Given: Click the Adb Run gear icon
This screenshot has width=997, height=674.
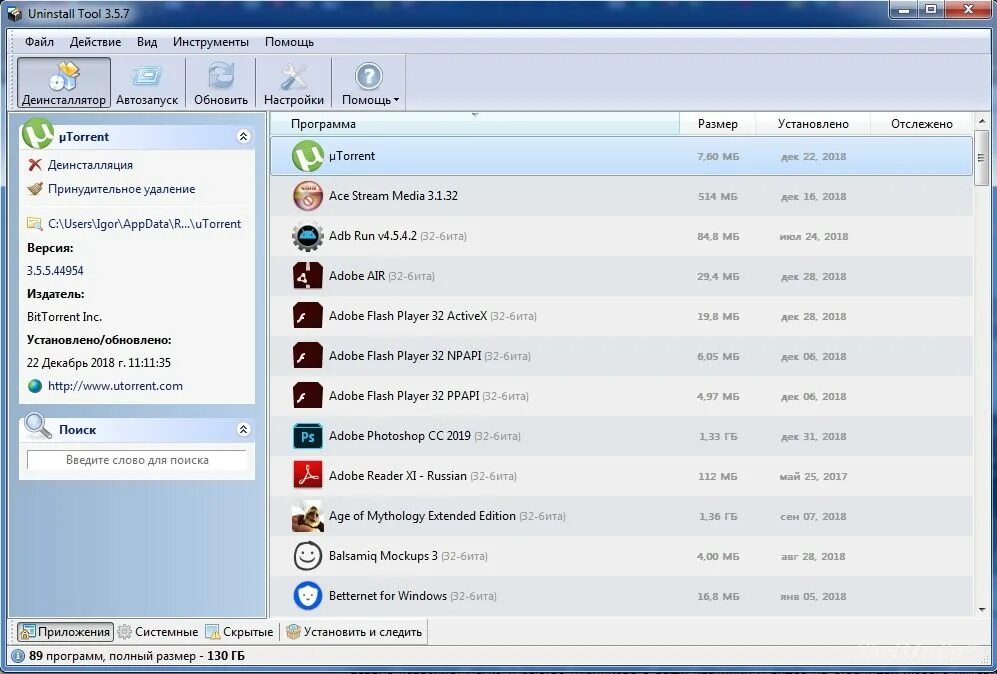Looking at the screenshot, I should point(308,236).
